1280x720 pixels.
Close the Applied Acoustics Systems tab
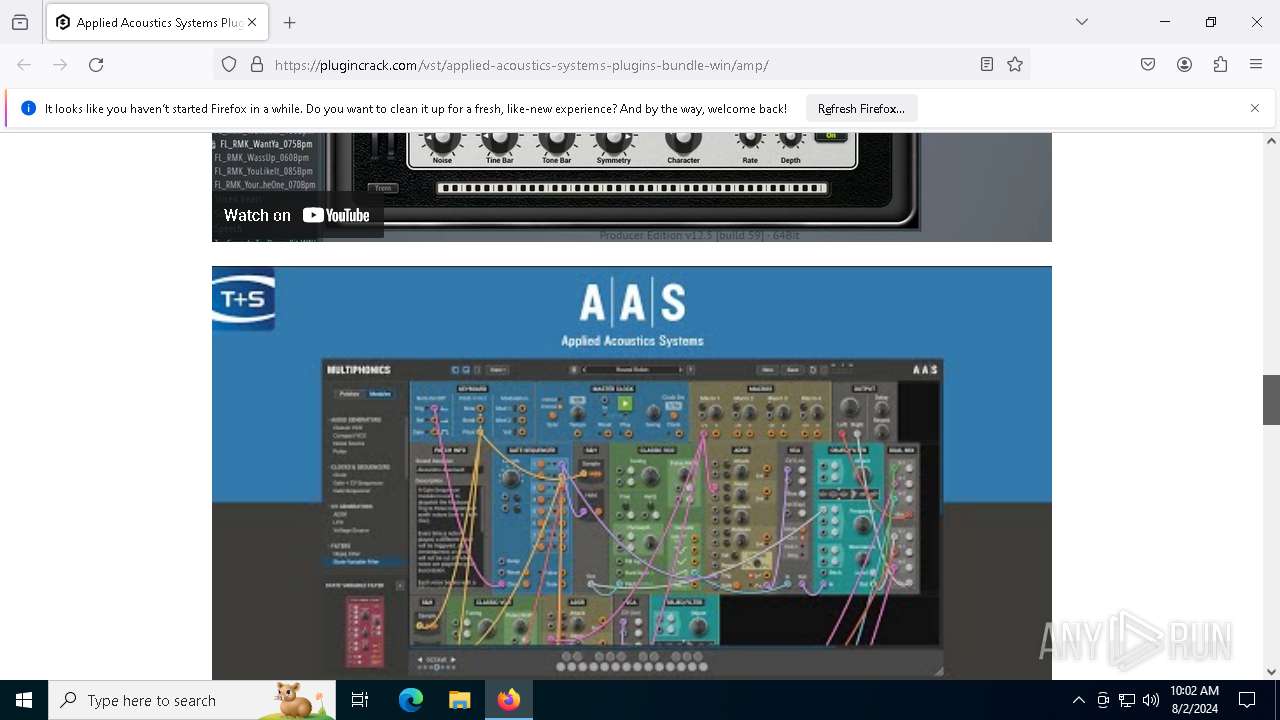(x=252, y=22)
